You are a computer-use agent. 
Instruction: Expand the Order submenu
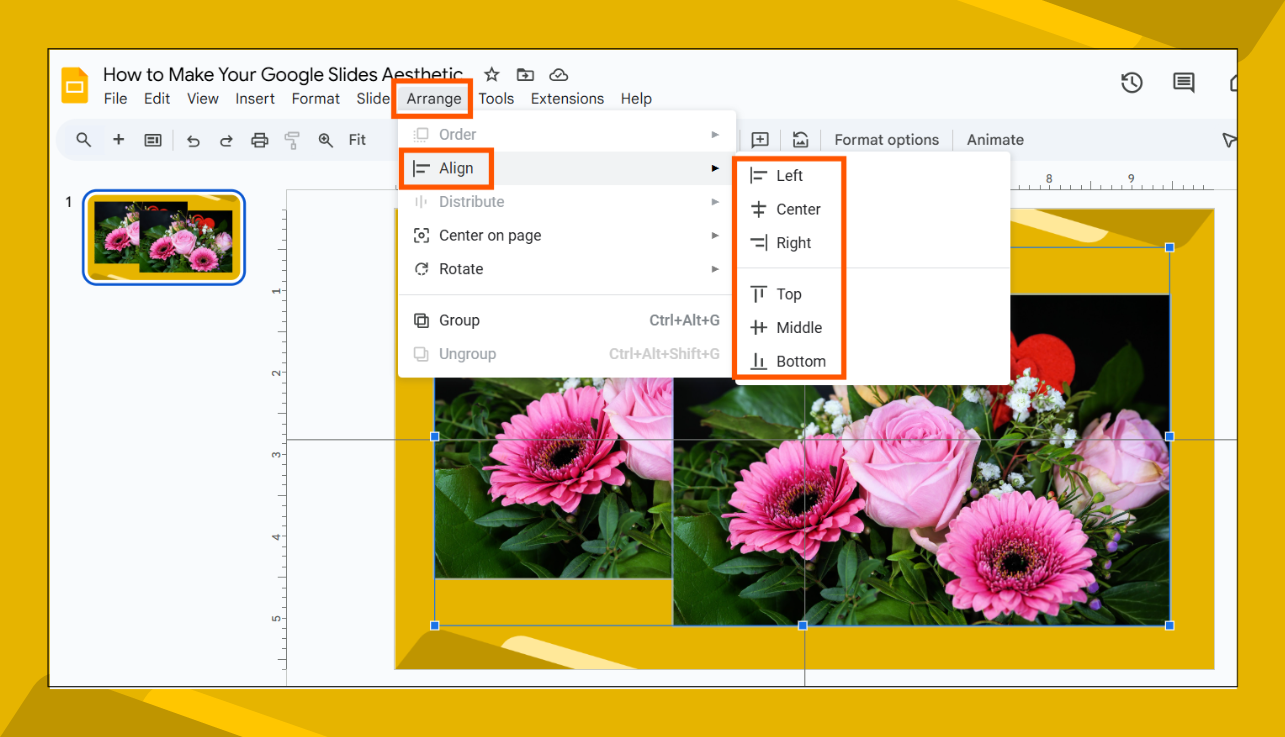456,133
